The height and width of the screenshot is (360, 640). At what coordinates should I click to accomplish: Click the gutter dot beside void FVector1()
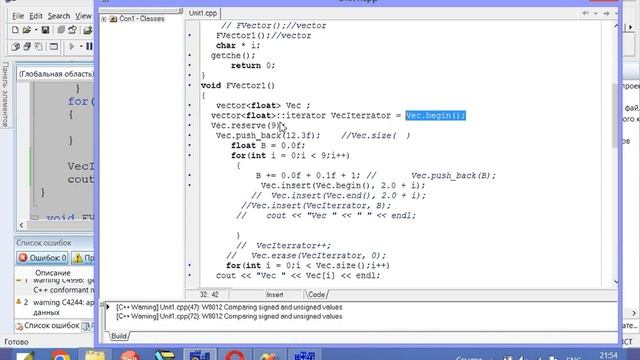(x=190, y=85)
